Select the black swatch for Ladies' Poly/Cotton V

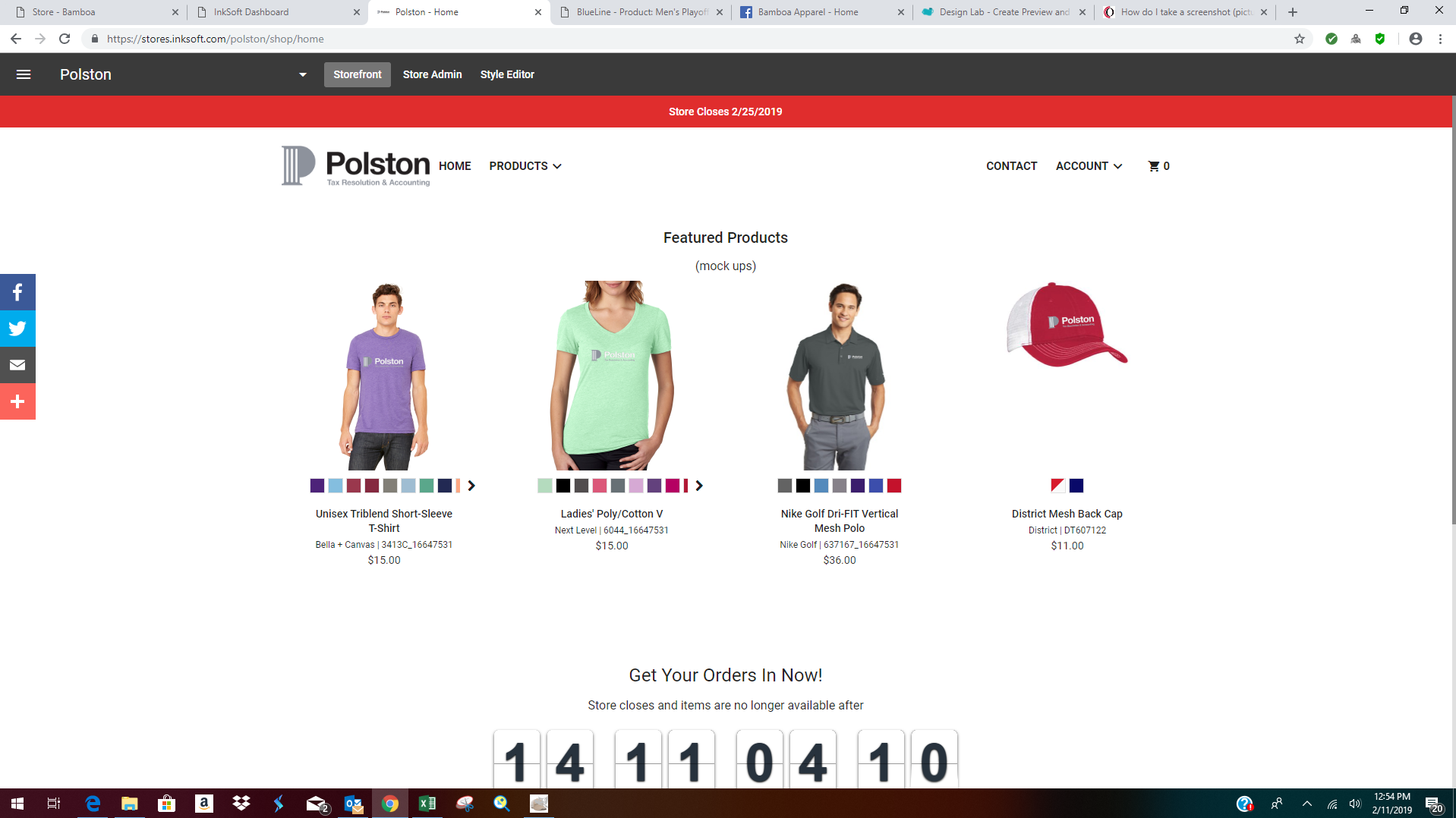pos(563,486)
